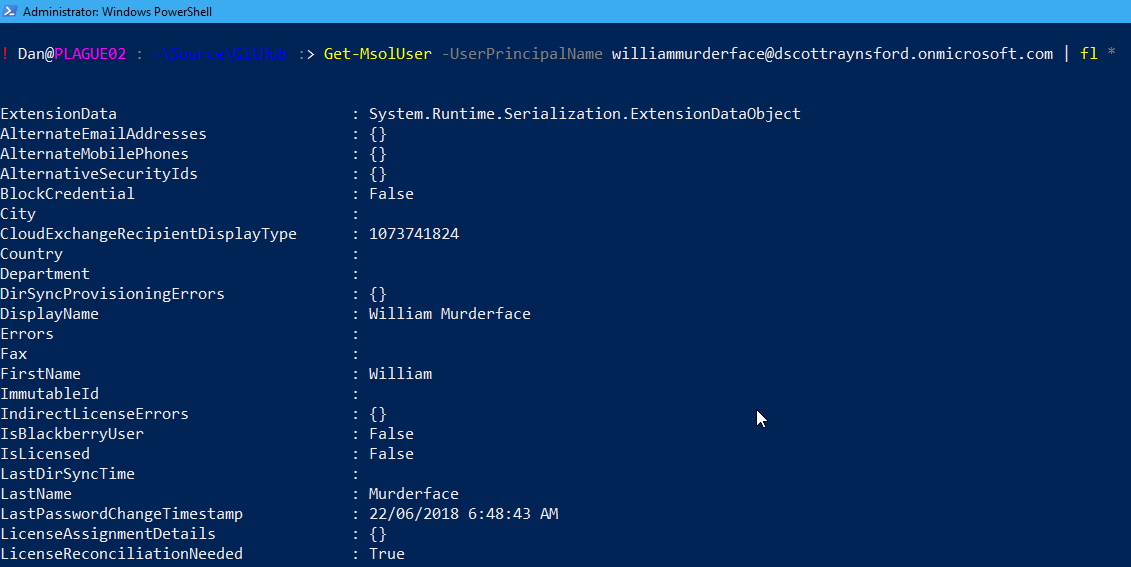Click the fl command after the pipe
The height and width of the screenshot is (567, 1131).
1088,53
